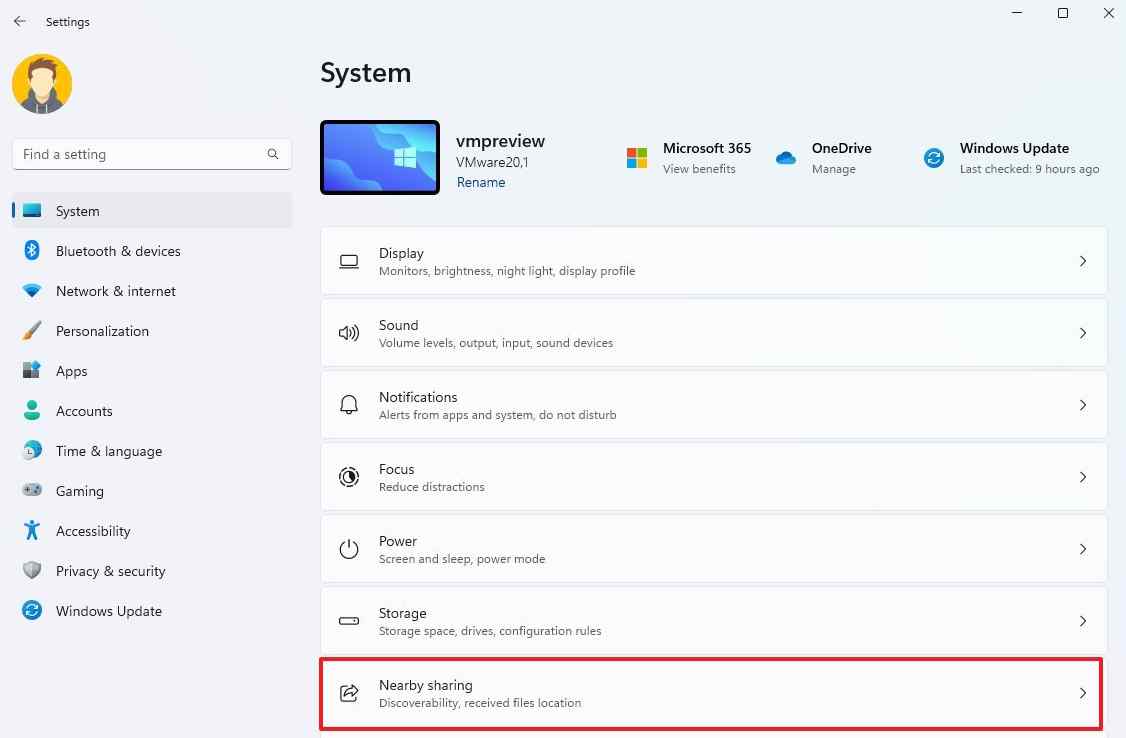The width and height of the screenshot is (1126, 738).
Task: Open the View benefits link
Action: pos(700,169)
